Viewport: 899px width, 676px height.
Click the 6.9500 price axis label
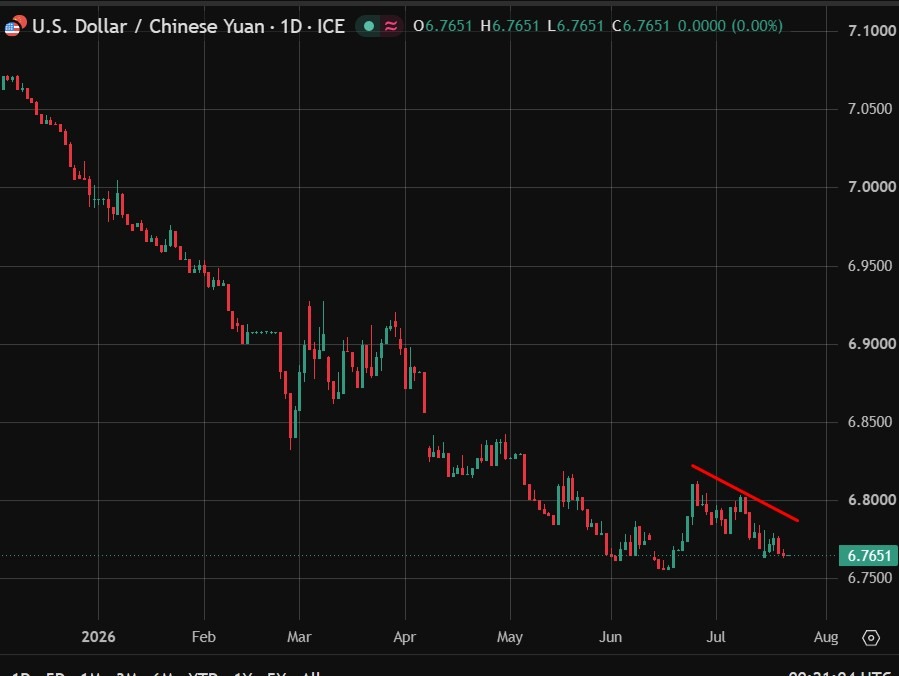point(870,266)
